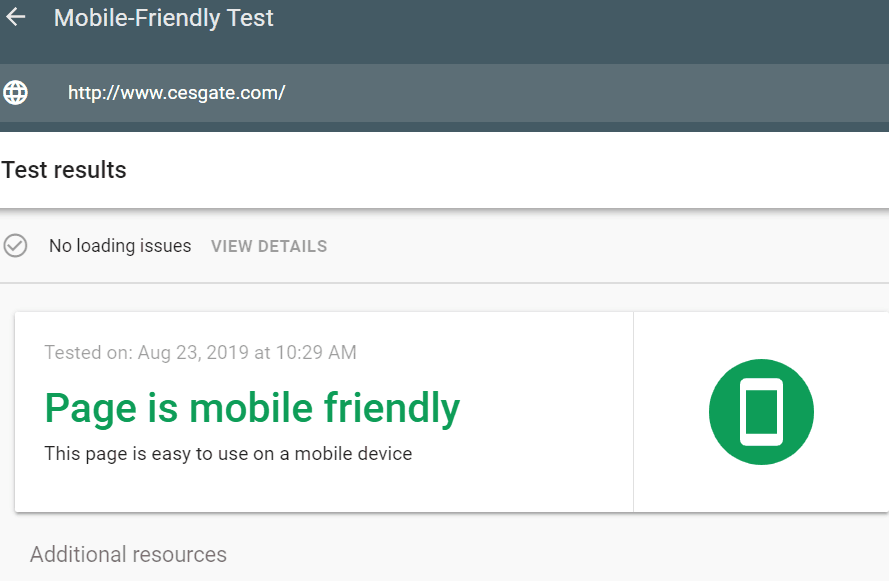Click the Mobile-Friendly Test title
Image resolution: width=889 pixels, height=581 pixels.
click(x=163, y=18)
